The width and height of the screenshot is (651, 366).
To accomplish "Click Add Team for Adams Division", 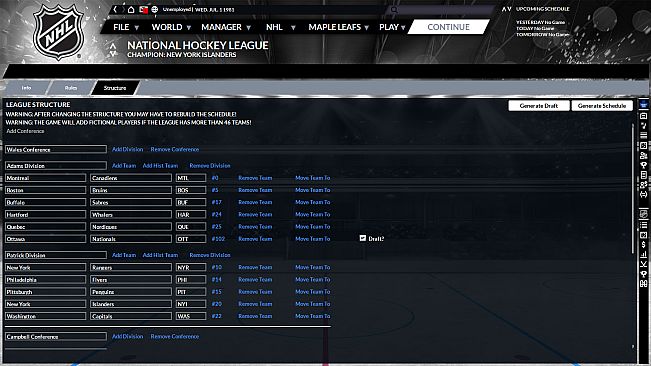I will pyautogui.click(x=124, y=166).
